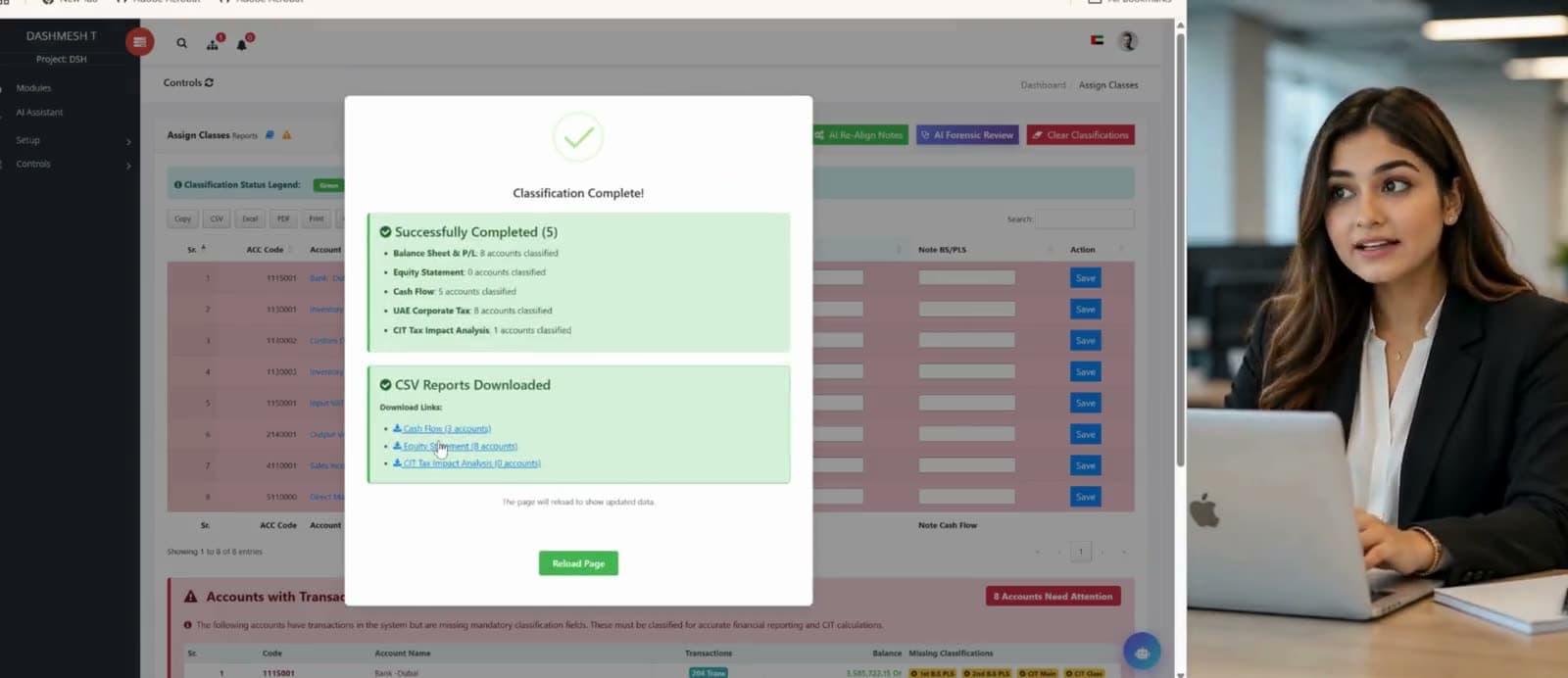Click the AI Re-Align Notes button
The width and height of the screenshot is (1568, 678).
(x=859, y=135)
